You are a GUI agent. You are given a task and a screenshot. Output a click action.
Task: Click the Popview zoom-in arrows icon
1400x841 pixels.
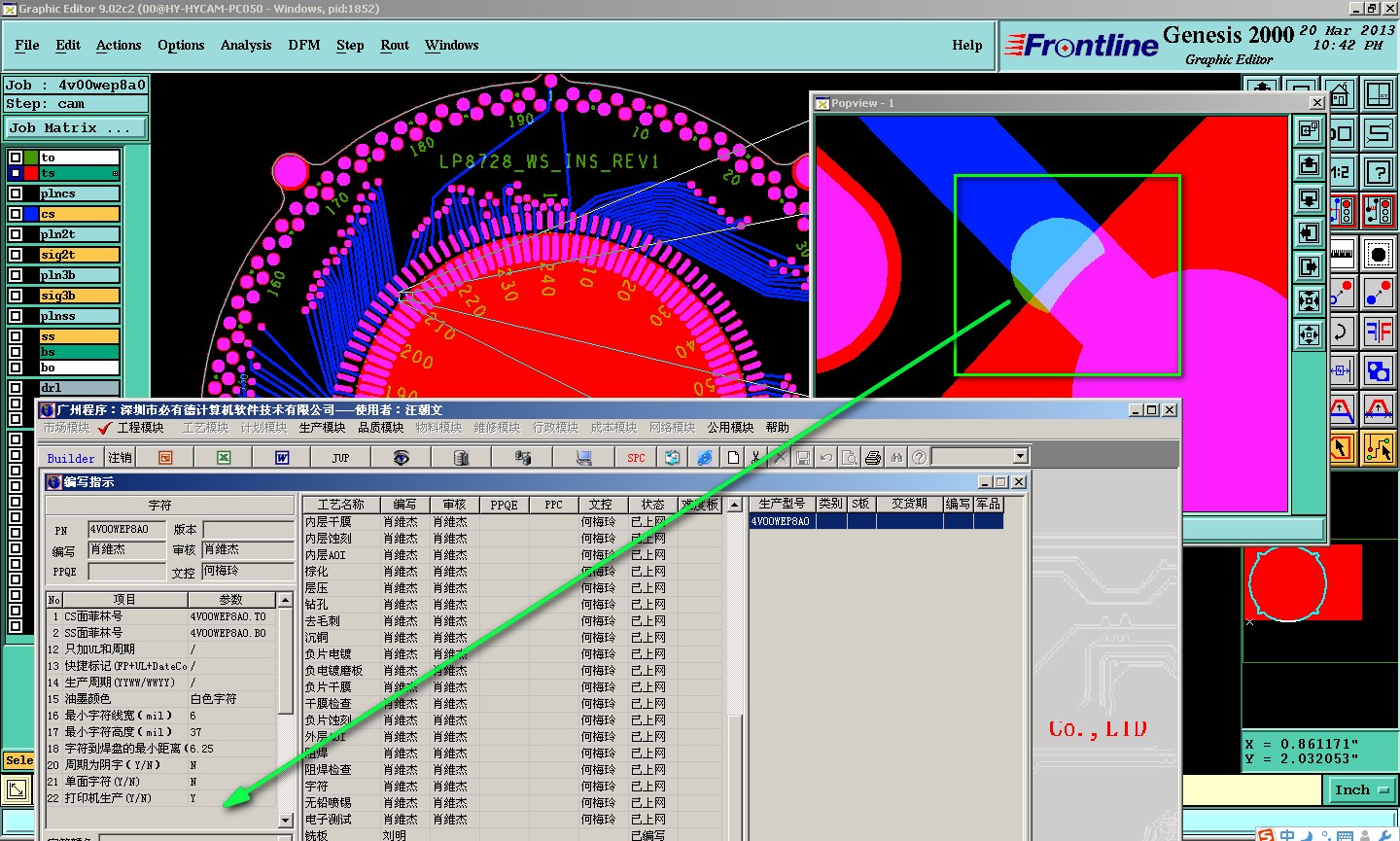[x=1309, y=301]
